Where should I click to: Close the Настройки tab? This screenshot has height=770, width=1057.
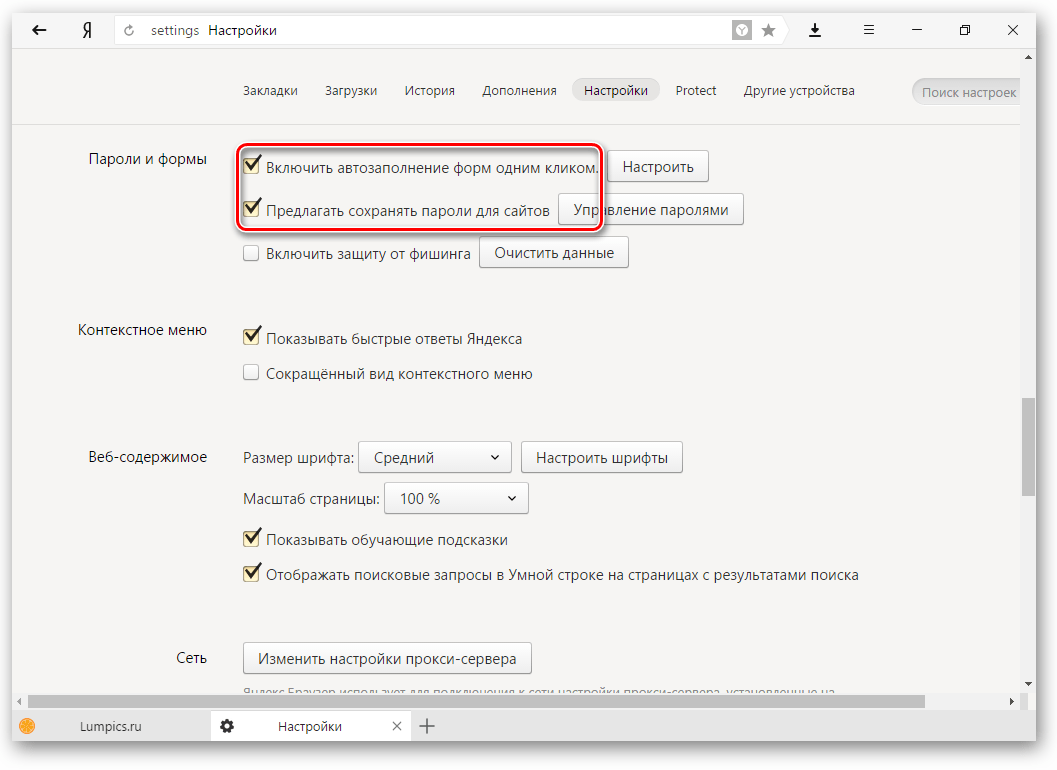(x=397, y=726)
